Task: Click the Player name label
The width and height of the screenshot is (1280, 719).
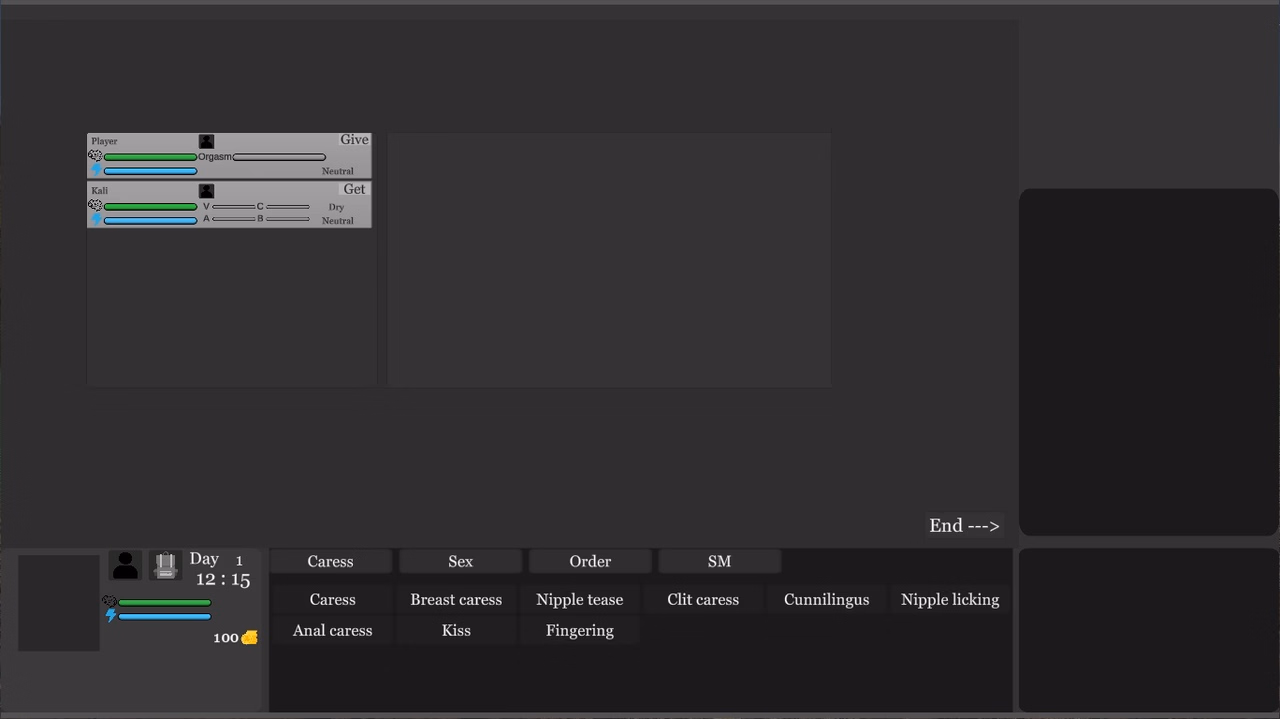Action: click(x=104, y=141)
